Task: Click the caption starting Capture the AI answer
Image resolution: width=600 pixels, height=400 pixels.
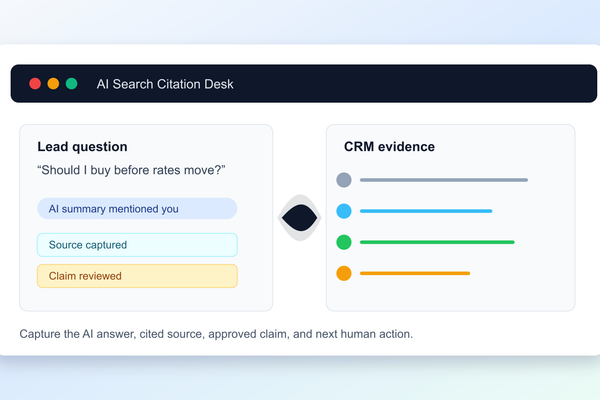Action: 216,334
